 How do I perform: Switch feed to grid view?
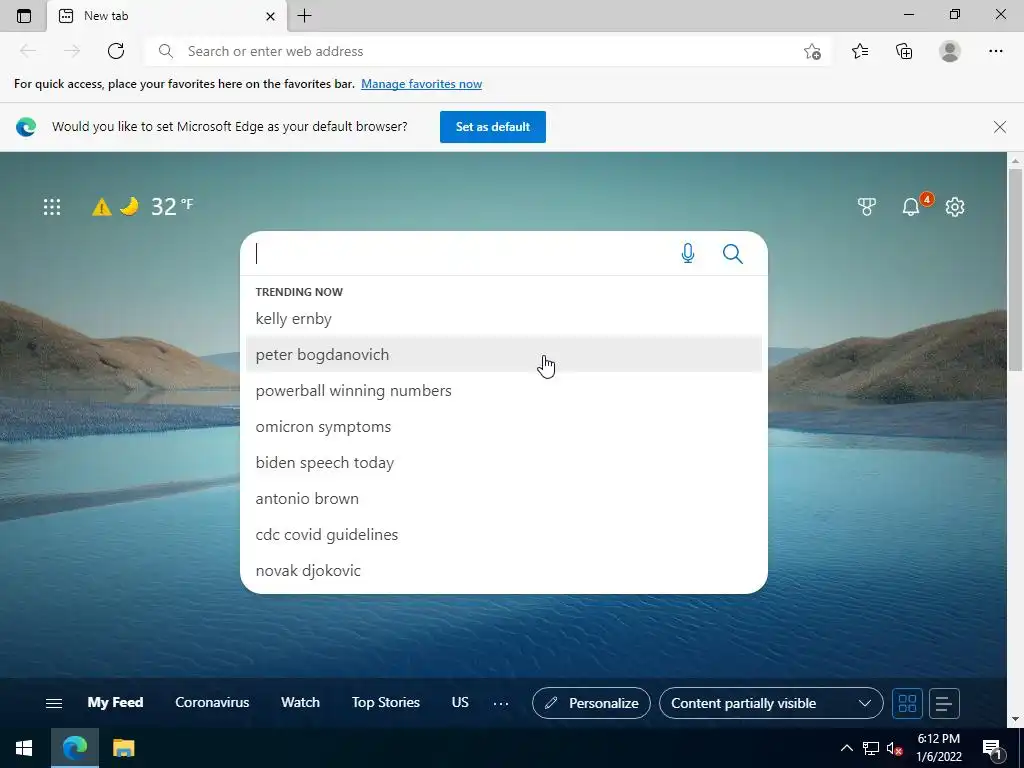pos(907,703)
